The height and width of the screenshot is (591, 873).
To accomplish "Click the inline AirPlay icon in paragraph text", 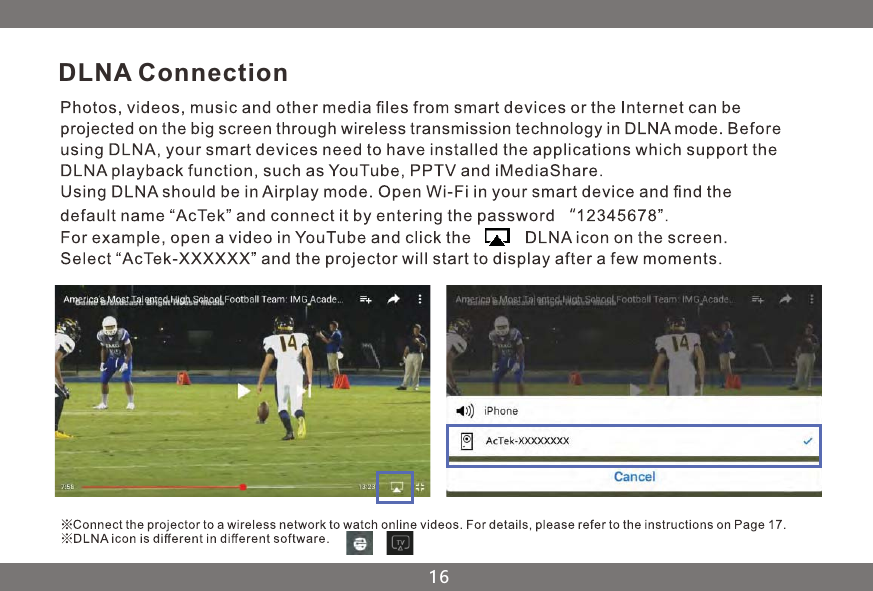I will [497, 237].
